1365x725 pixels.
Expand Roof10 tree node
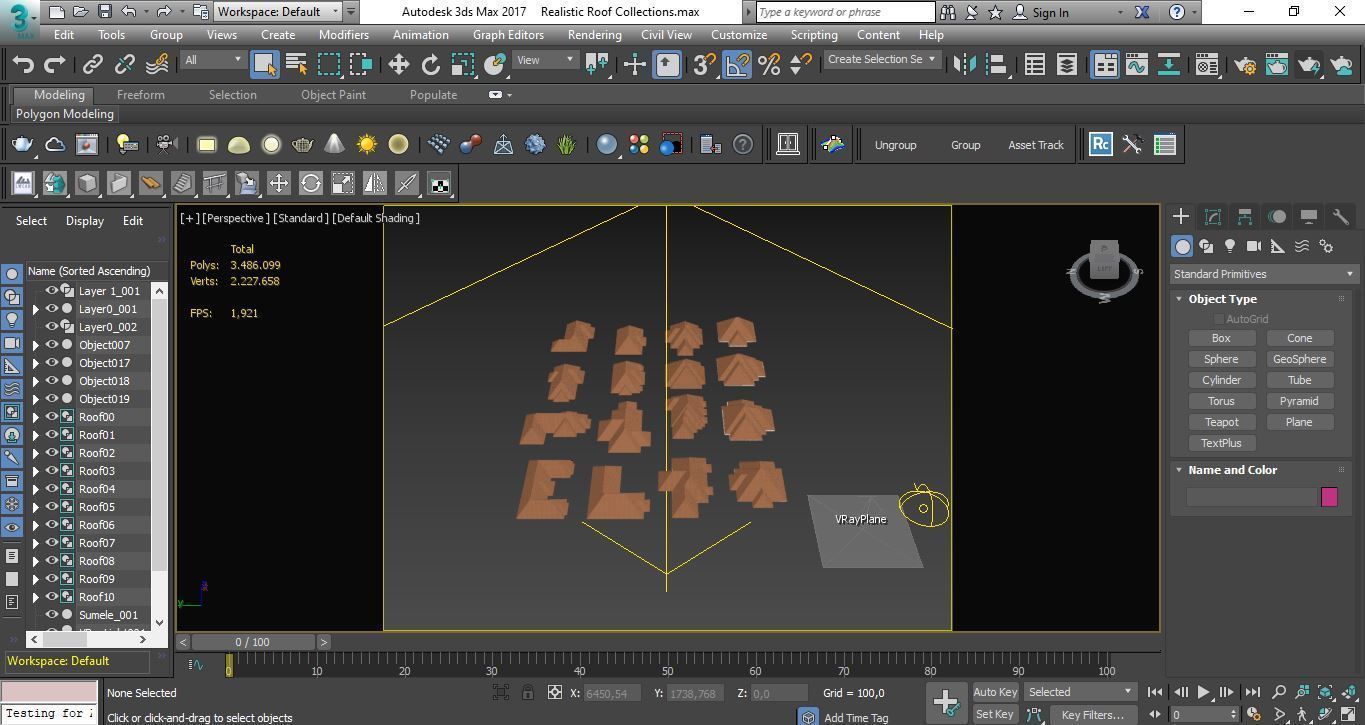(x=36, y=597)
